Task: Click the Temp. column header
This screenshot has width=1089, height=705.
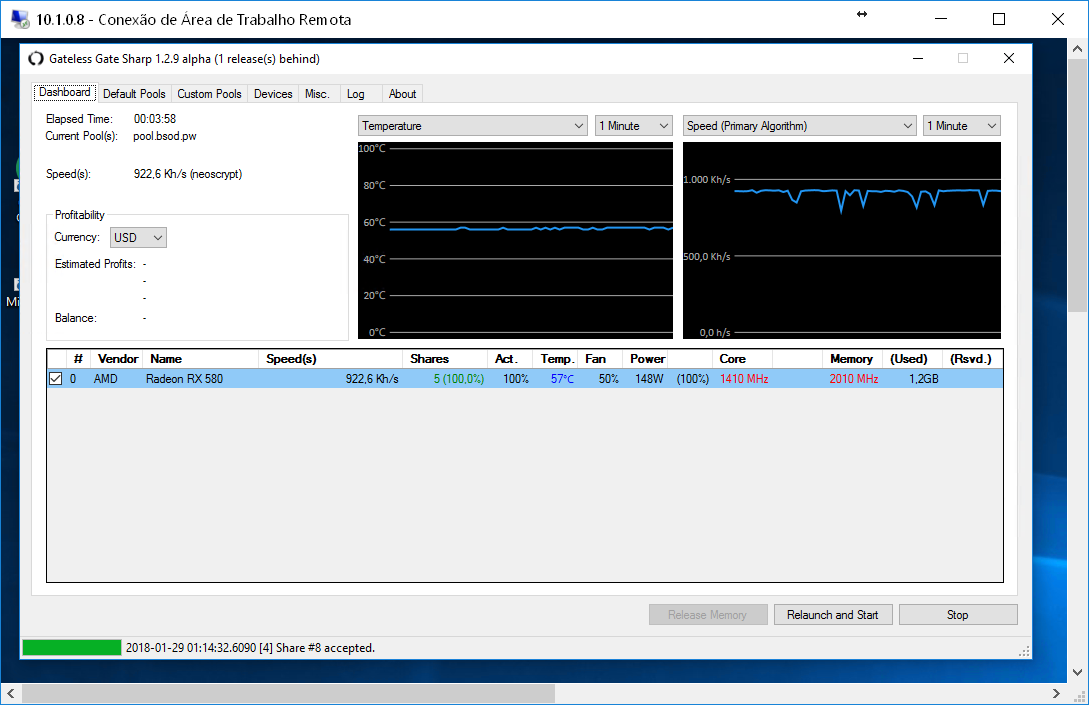Action: pos(556,359)
